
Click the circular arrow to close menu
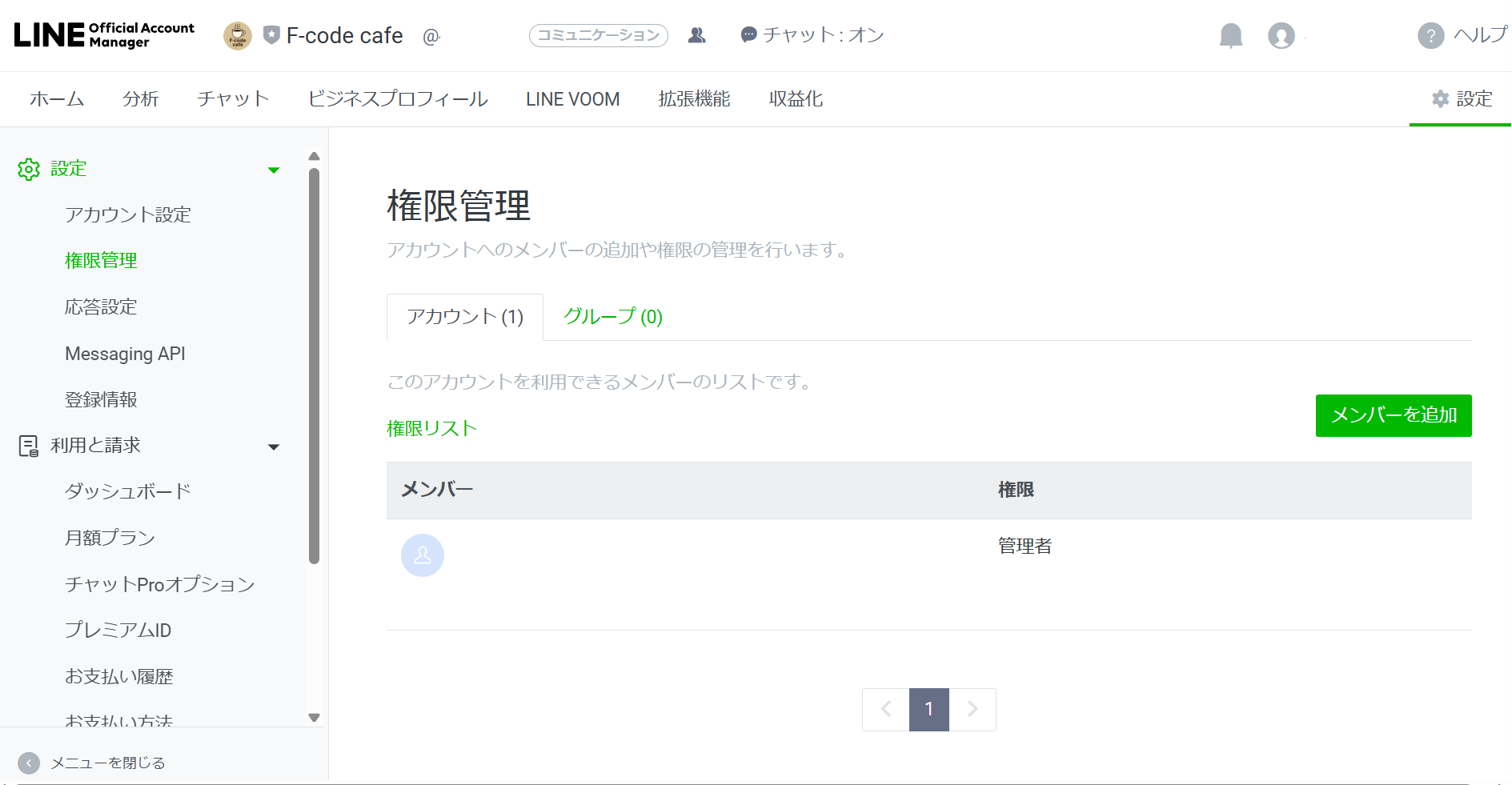pyautogui.click(x=29, y=763)
